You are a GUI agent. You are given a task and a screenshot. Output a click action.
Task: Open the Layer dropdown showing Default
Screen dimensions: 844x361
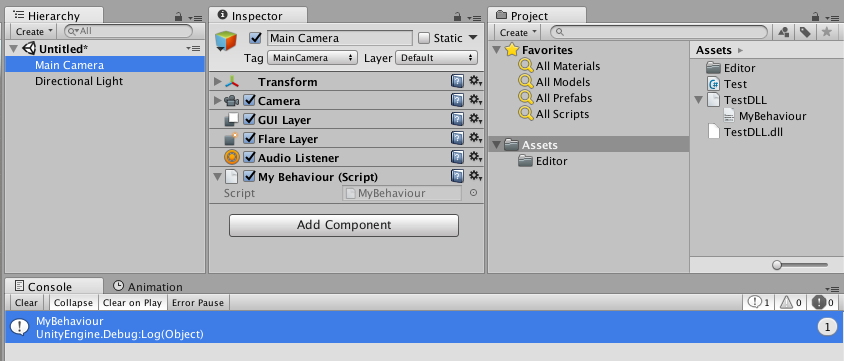pyautogui.click(x=437, y=58)
